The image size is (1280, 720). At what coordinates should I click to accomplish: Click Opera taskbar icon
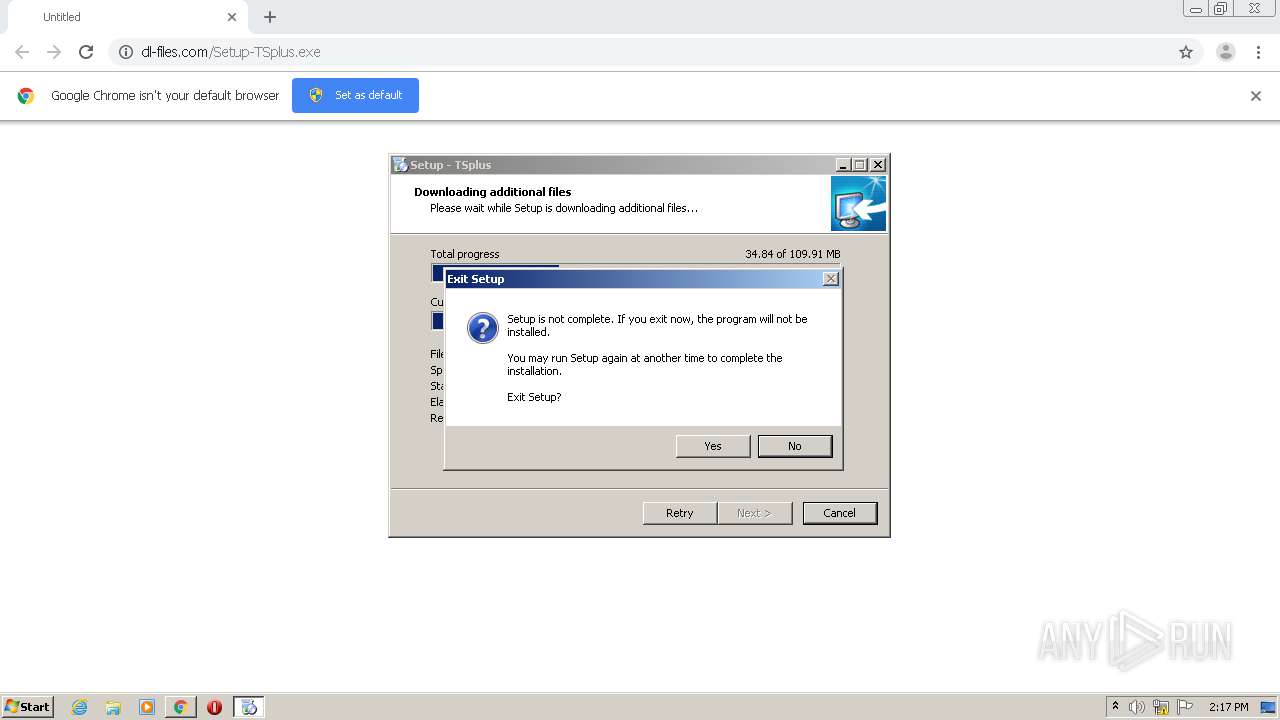(214, 707)
